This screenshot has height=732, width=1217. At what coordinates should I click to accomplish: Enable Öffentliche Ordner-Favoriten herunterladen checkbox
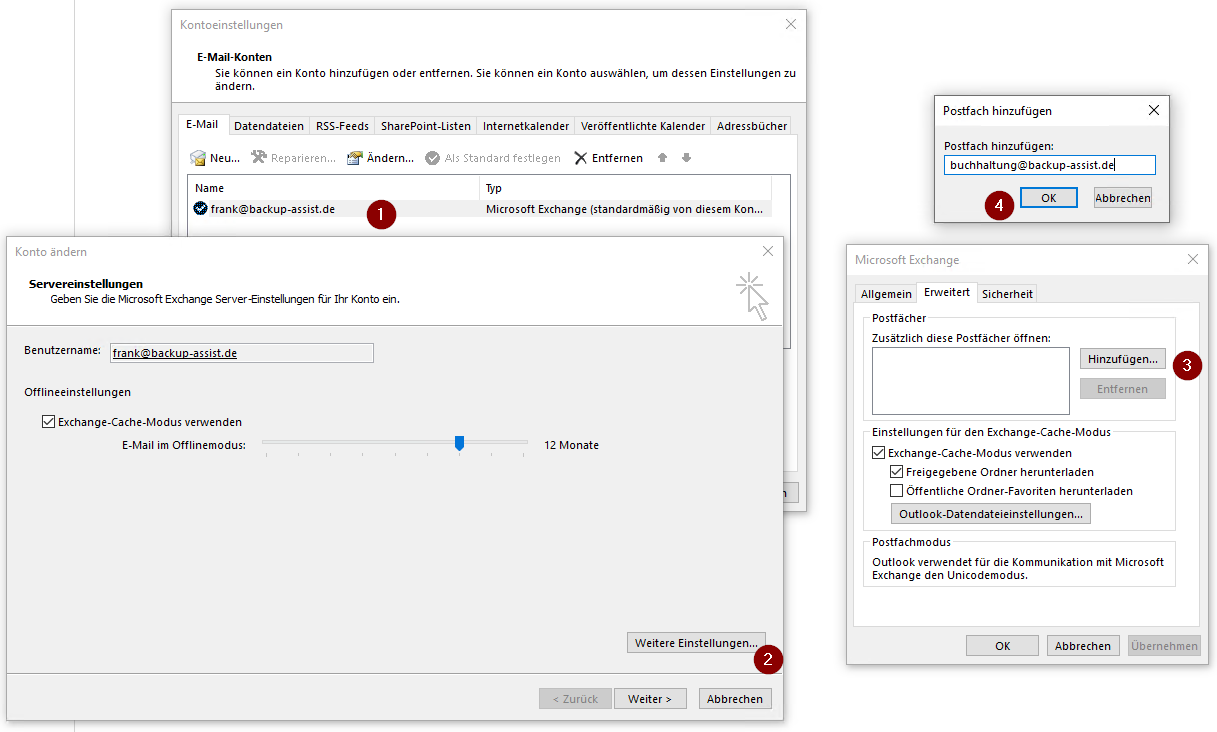coord(897,491)
